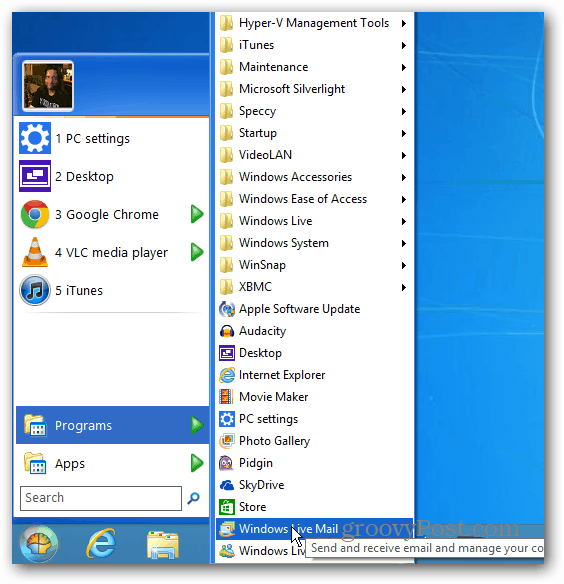Click the Desktop icon in programs list
Viewport: 564px width, 584px height.
227,353
